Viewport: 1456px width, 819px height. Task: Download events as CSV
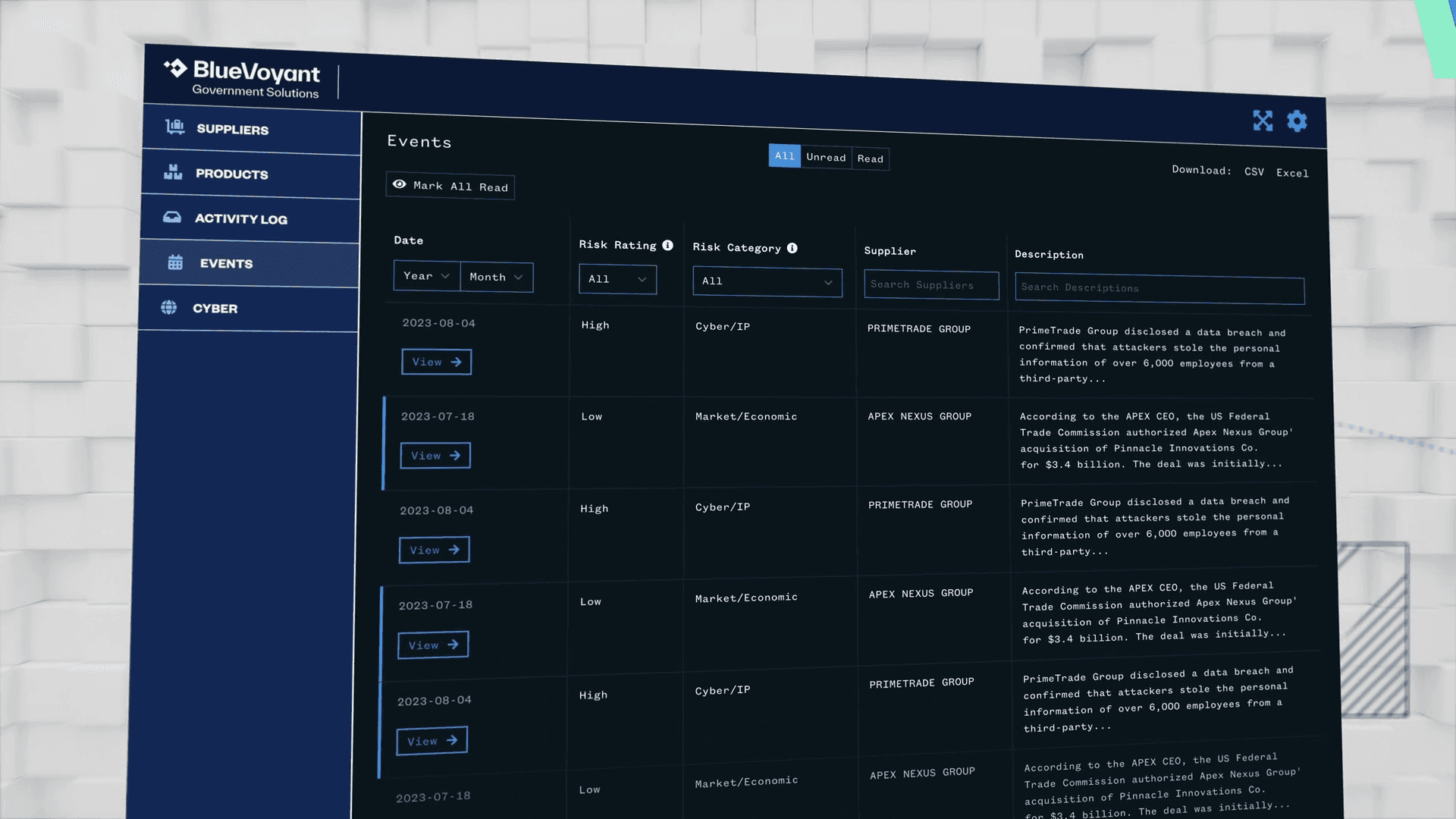tap(1254, 172)
